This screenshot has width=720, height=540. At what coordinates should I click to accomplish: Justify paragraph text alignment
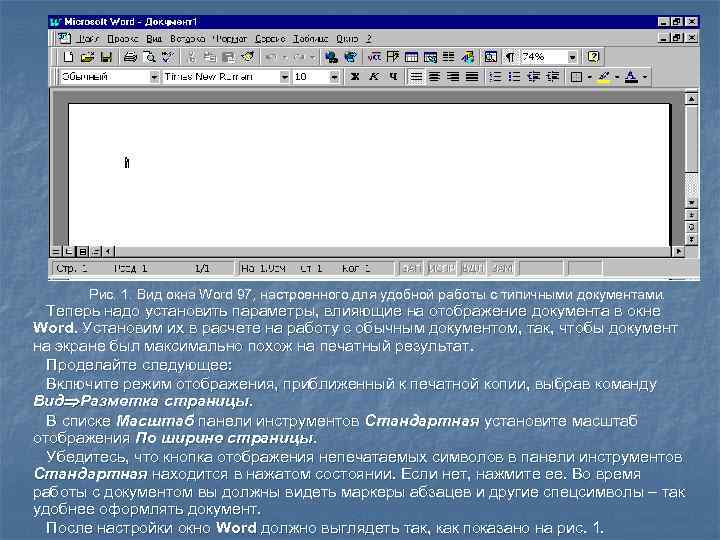(x=472, y=77)
